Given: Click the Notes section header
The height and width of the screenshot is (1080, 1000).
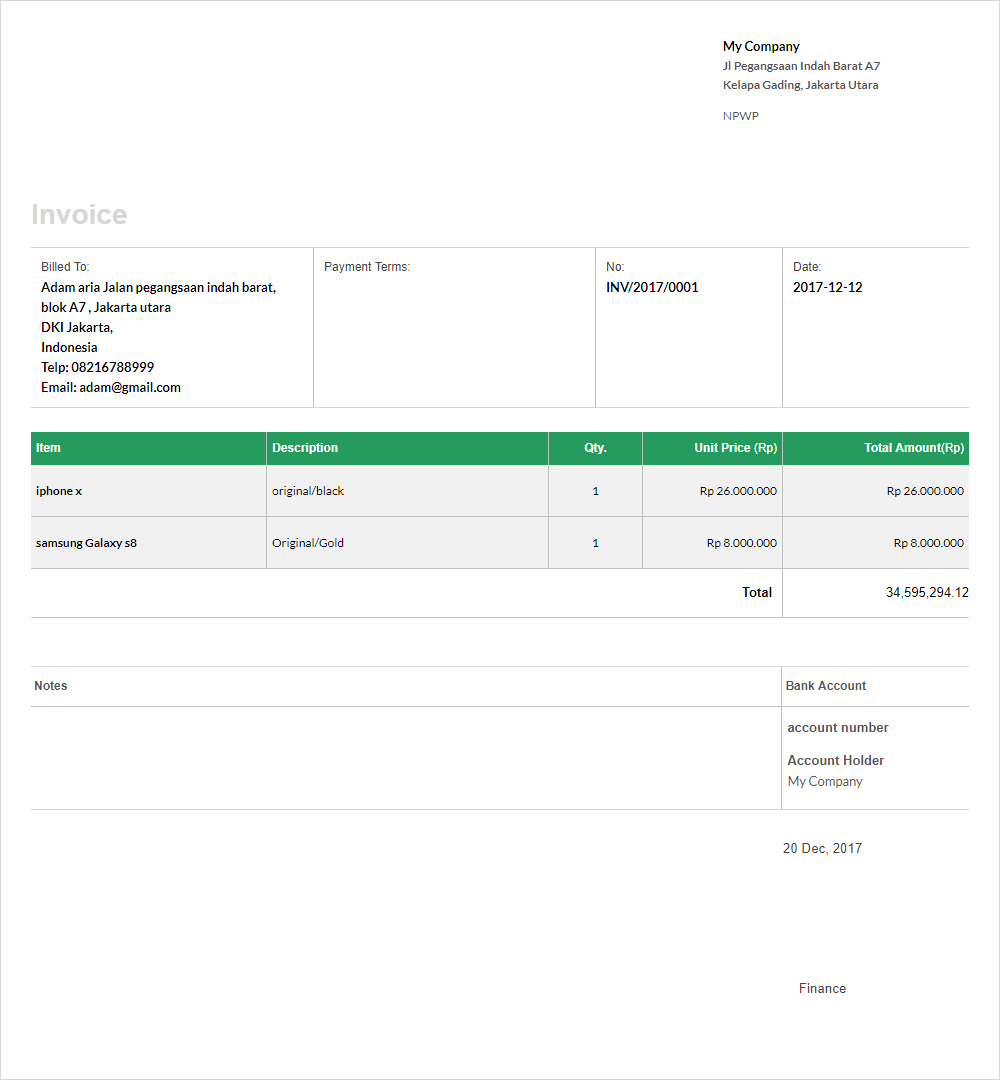Looking at the screenshot, I should tap(50, 685).
